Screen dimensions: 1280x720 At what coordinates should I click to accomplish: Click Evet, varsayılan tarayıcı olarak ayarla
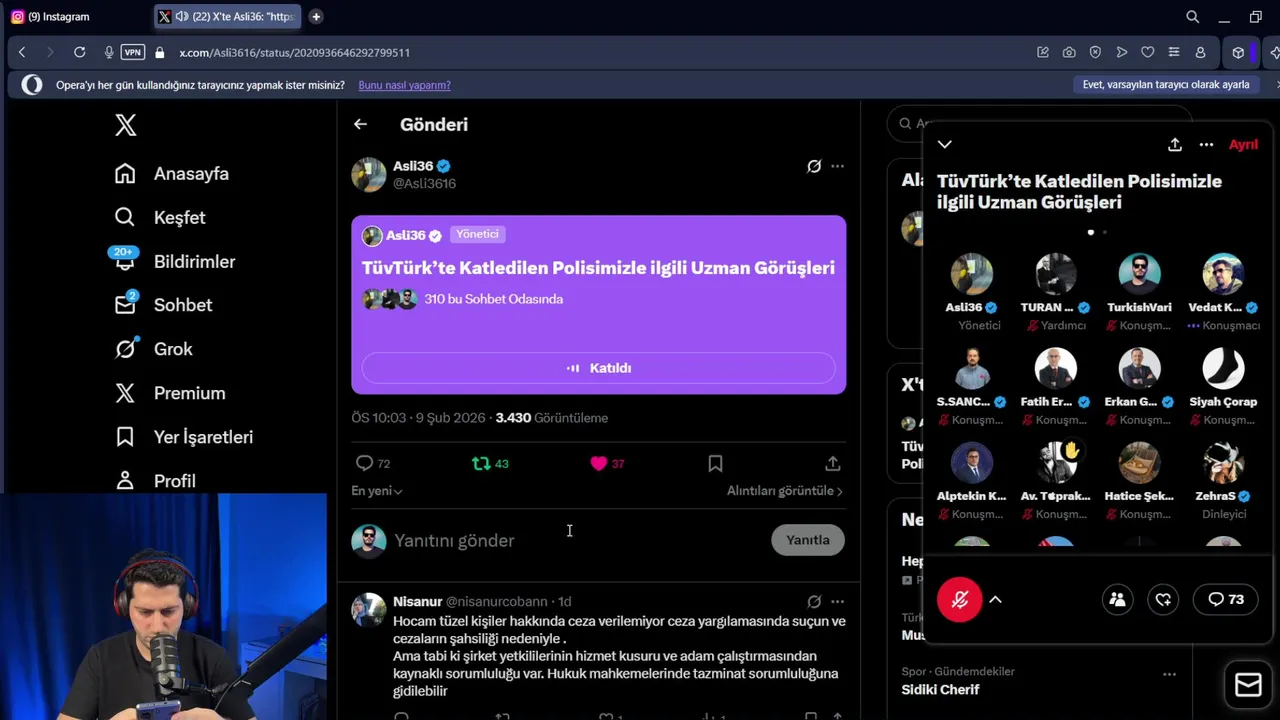point(1166,85)
